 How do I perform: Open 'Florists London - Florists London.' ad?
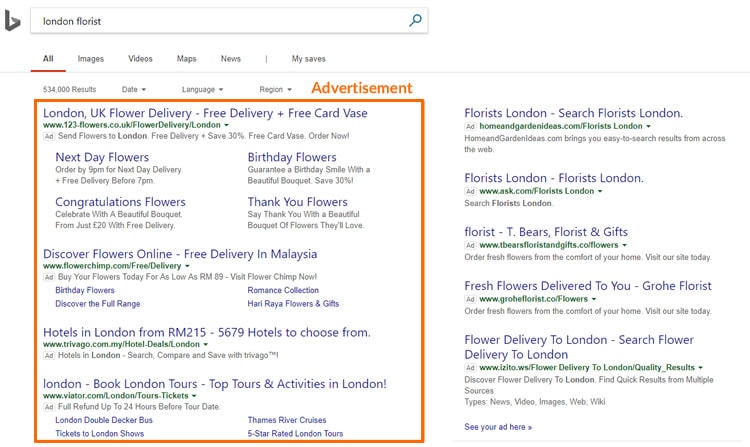[x=554, y=178]
